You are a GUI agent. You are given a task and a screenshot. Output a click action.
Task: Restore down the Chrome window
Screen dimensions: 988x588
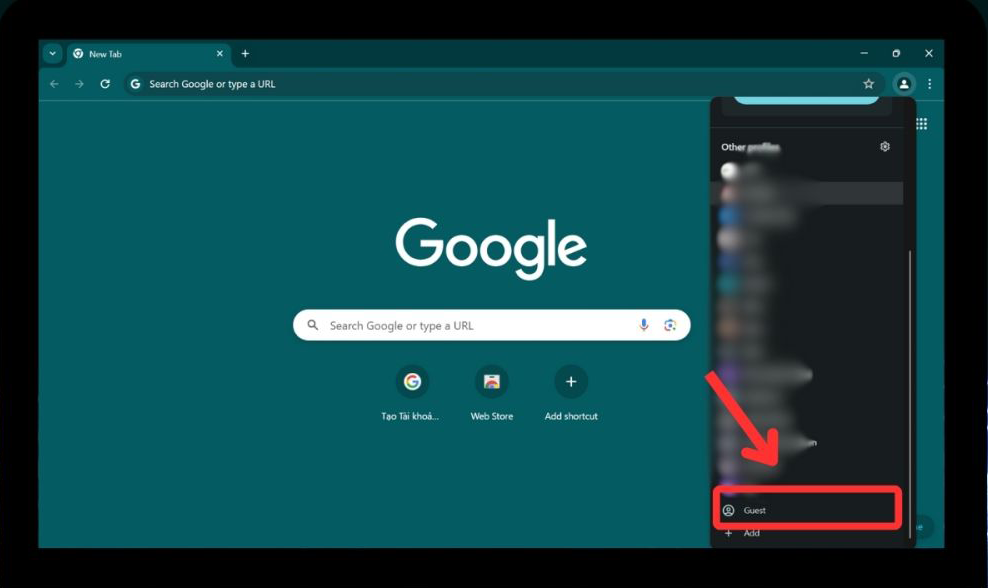point(896,54)
